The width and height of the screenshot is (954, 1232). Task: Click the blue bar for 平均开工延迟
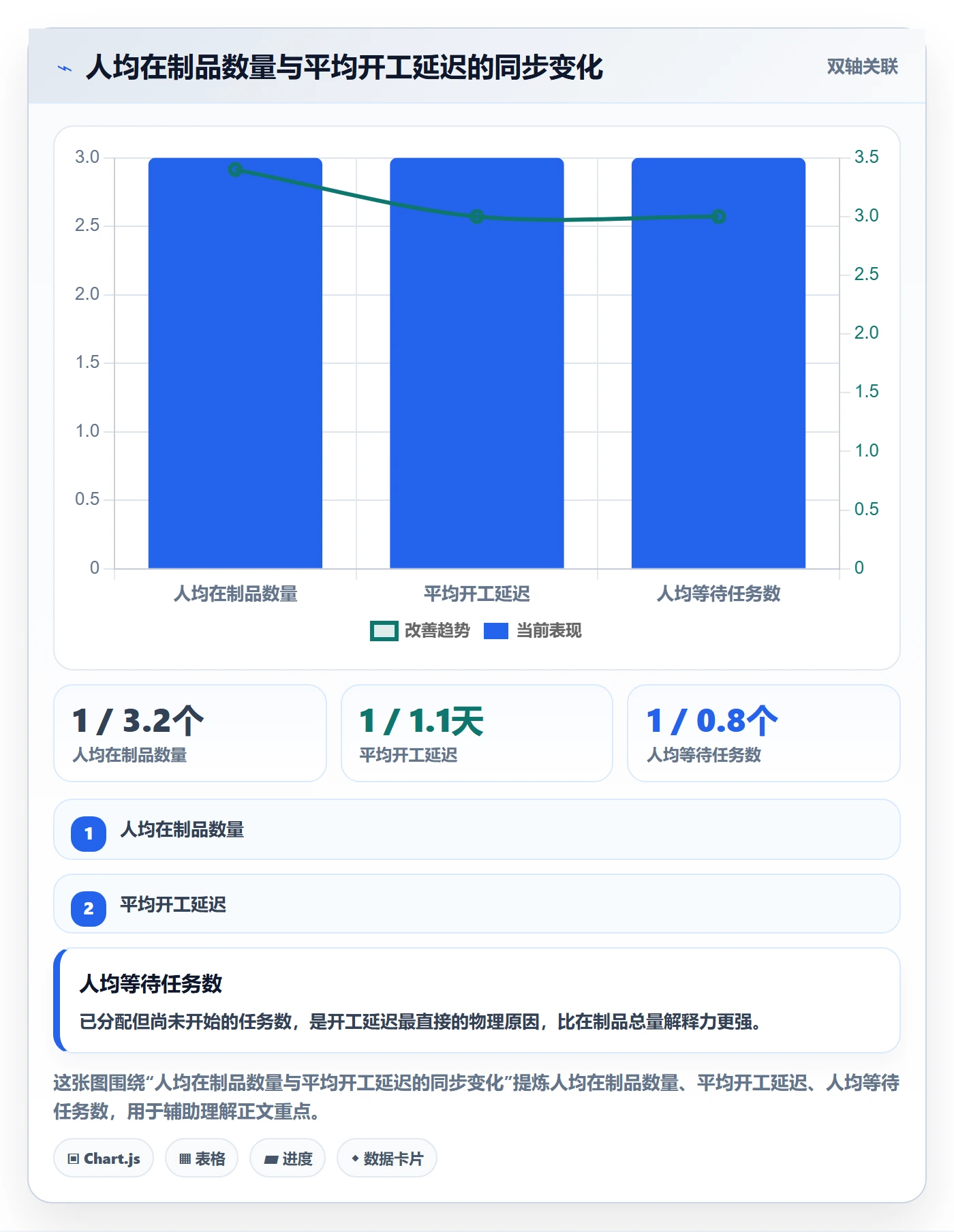(477, 363)
